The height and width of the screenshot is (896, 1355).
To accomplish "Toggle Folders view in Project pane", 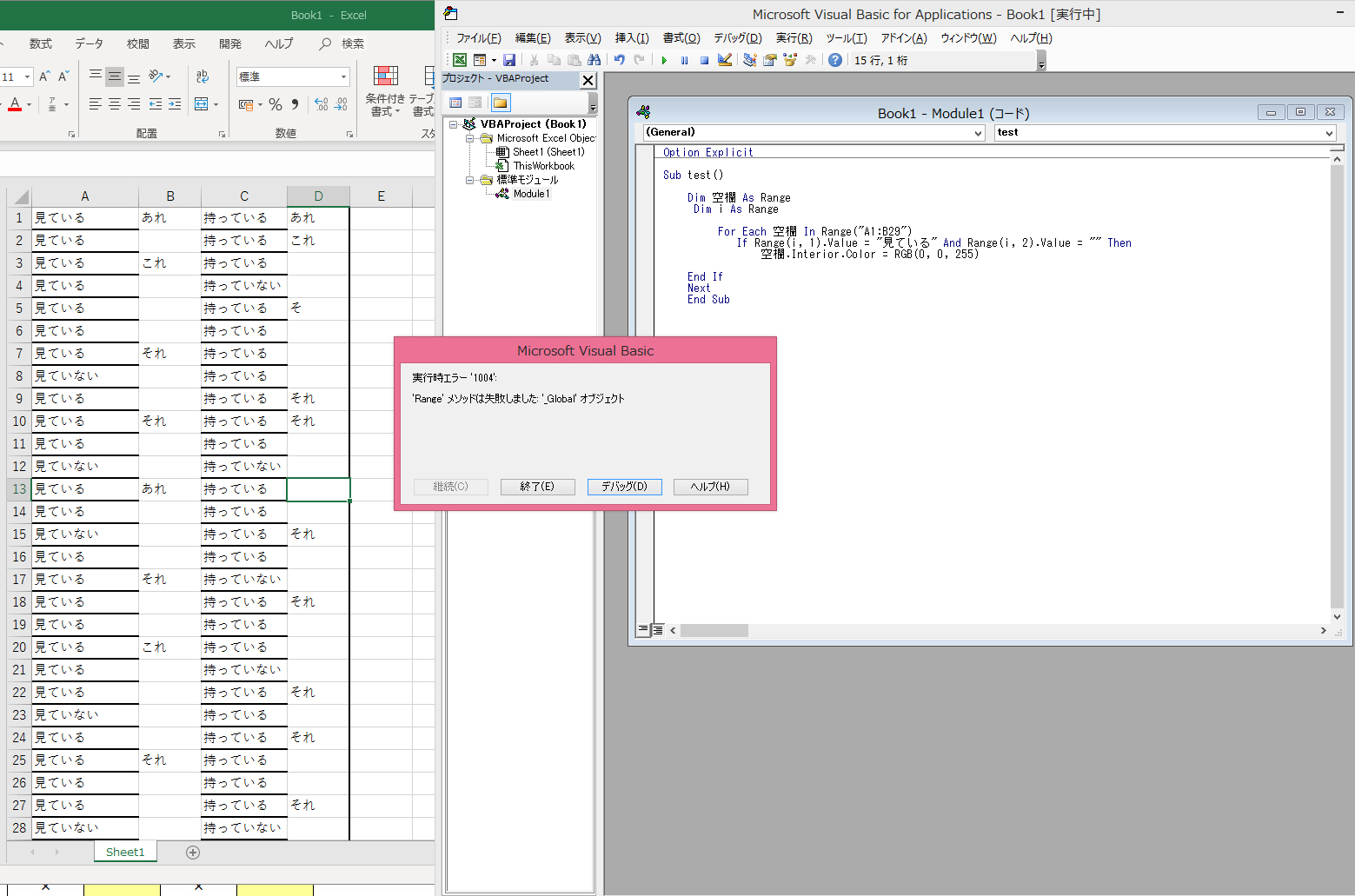I will pos(501,103).
